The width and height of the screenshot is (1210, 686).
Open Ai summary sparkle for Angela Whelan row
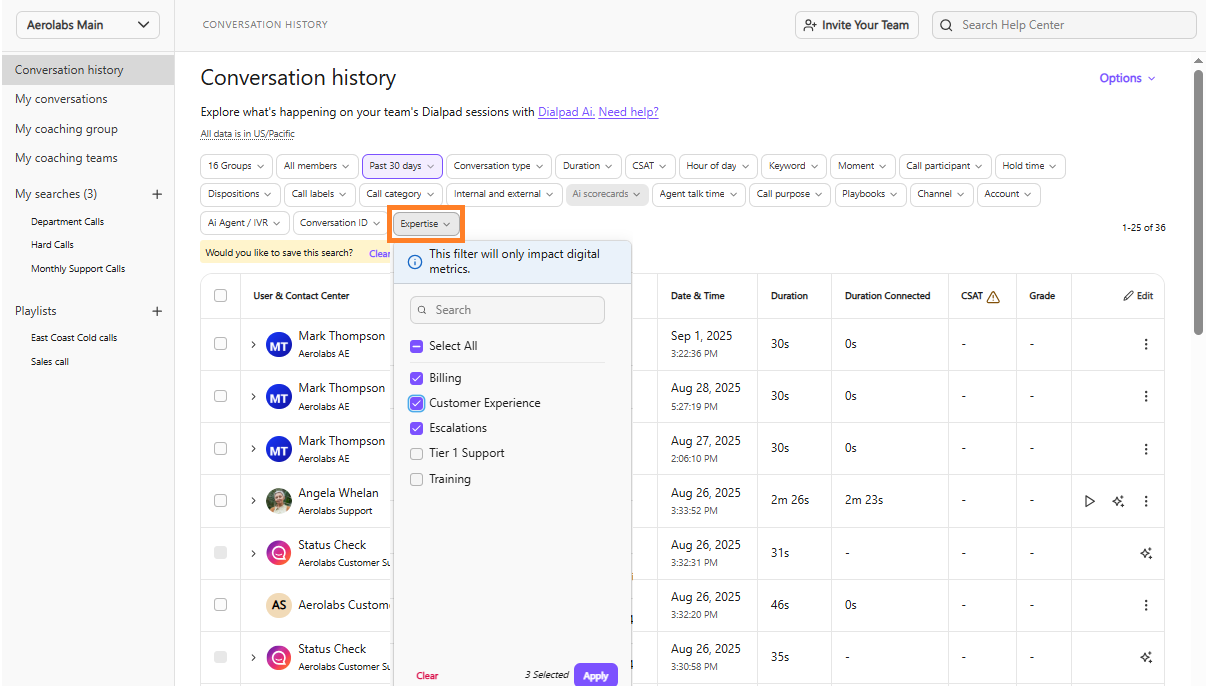[1118, 501]
